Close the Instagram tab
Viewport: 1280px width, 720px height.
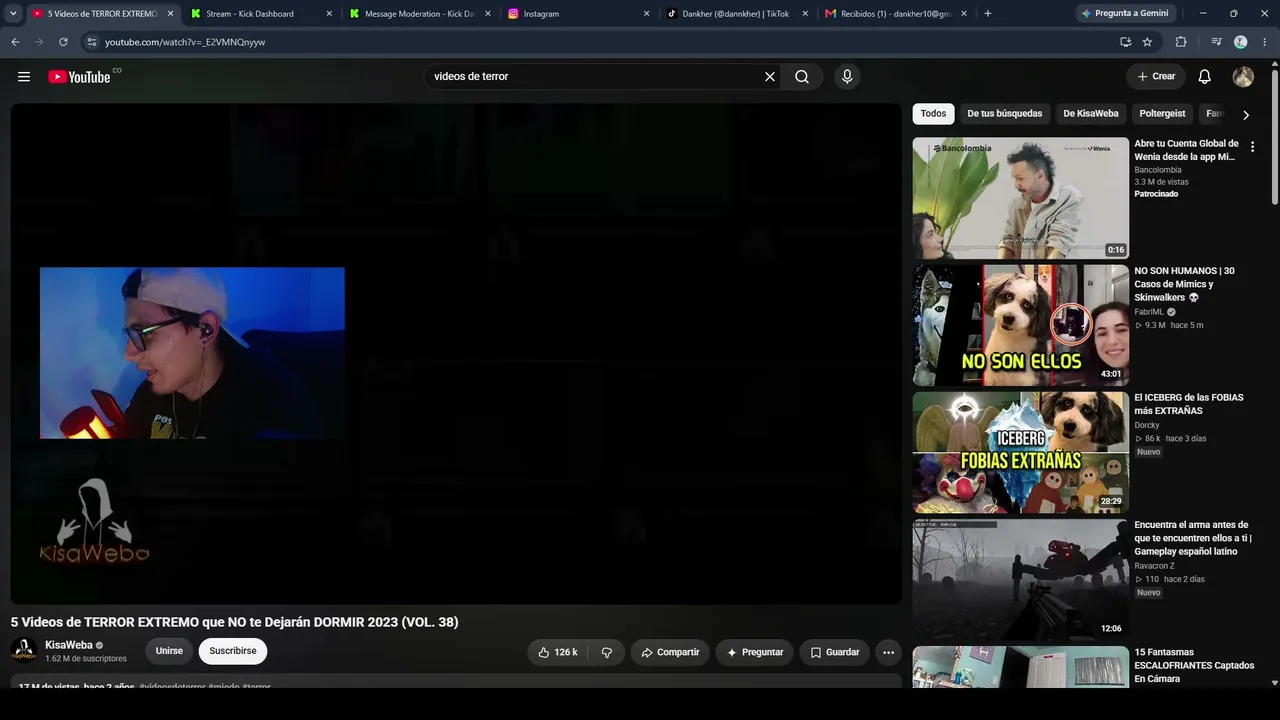click(646, 14)
